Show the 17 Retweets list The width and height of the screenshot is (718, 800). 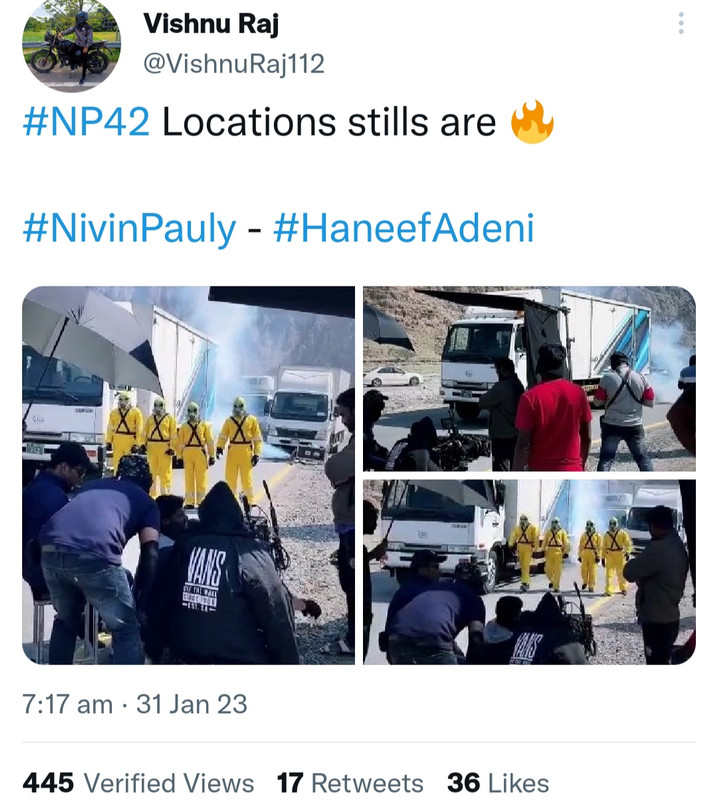[x=350, y=783]
